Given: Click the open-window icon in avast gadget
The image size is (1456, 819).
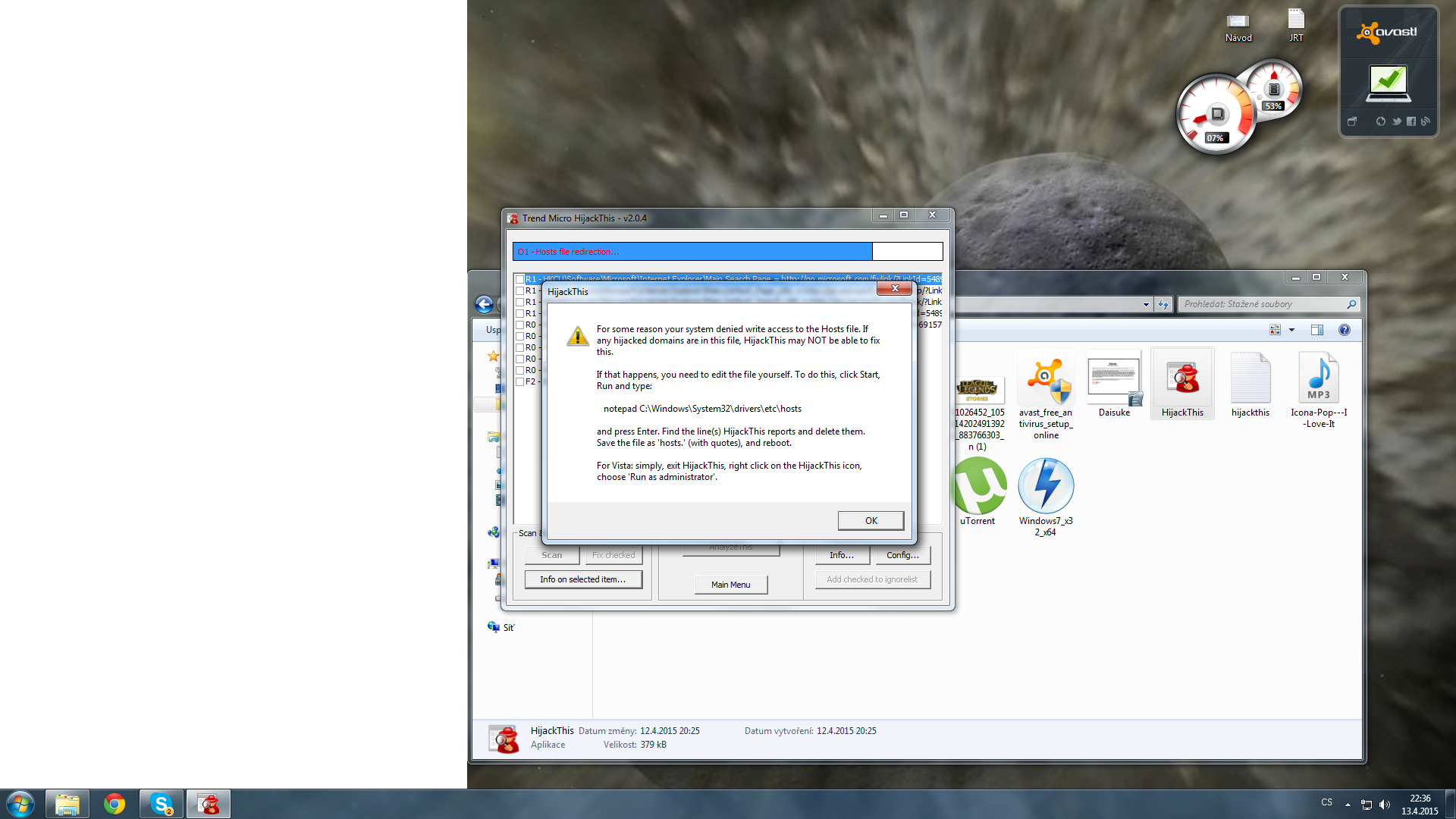Looking at the screenshot, I should point(1352,121).
